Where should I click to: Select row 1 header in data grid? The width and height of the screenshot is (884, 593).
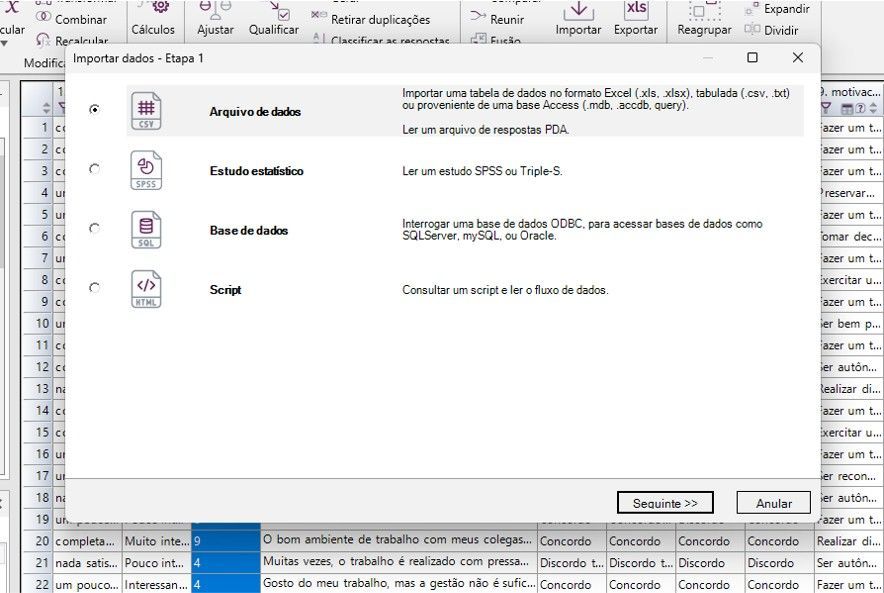38,127
